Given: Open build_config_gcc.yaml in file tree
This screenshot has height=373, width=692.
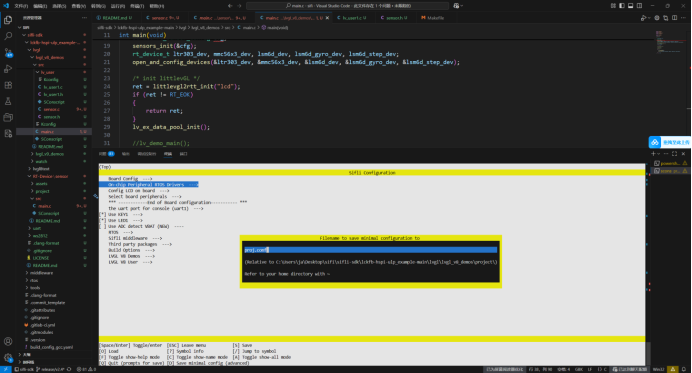Looking at the screenshot, I should click(x=51, y=347).
